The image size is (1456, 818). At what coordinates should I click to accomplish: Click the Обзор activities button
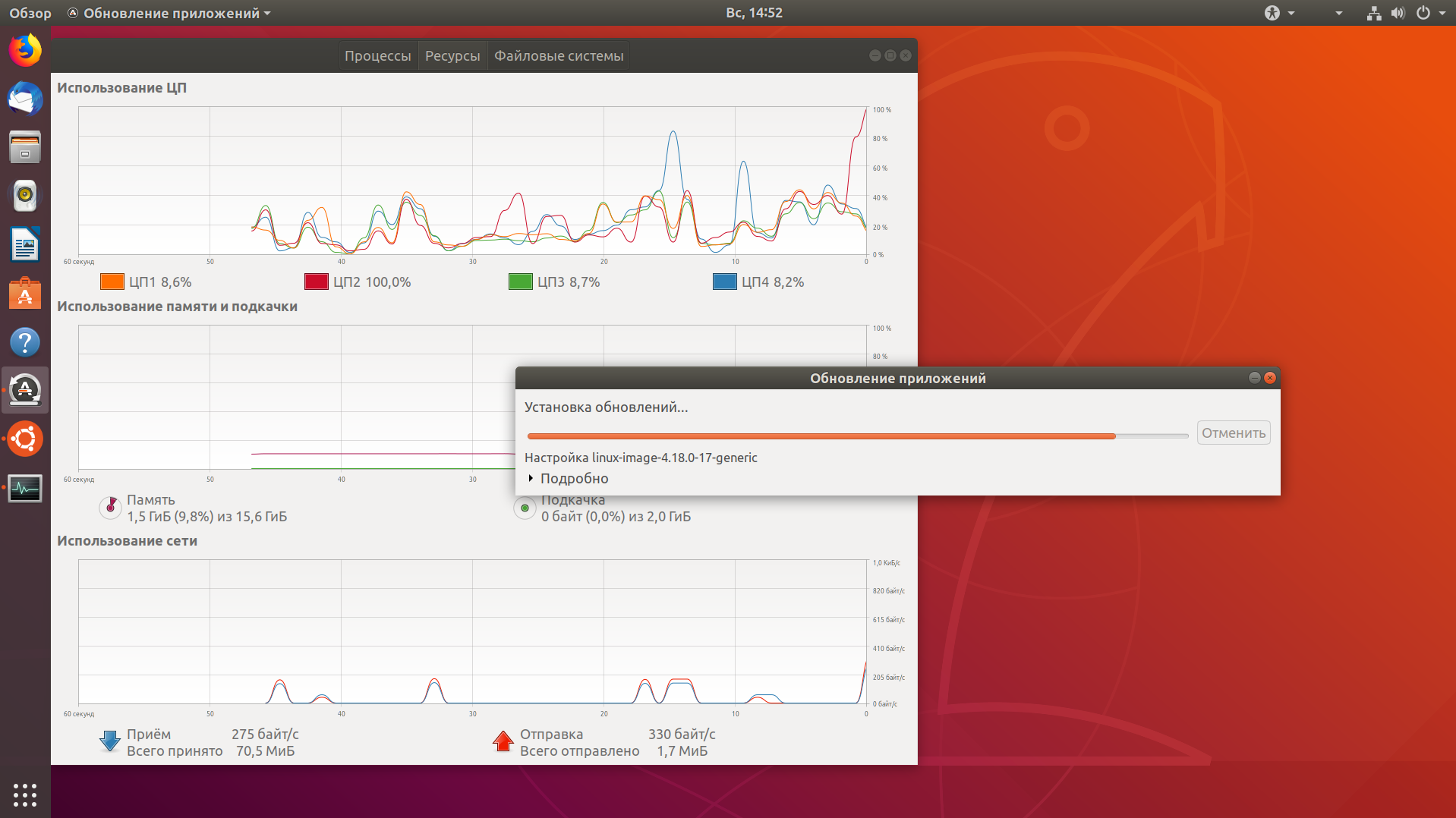[30, 13]
